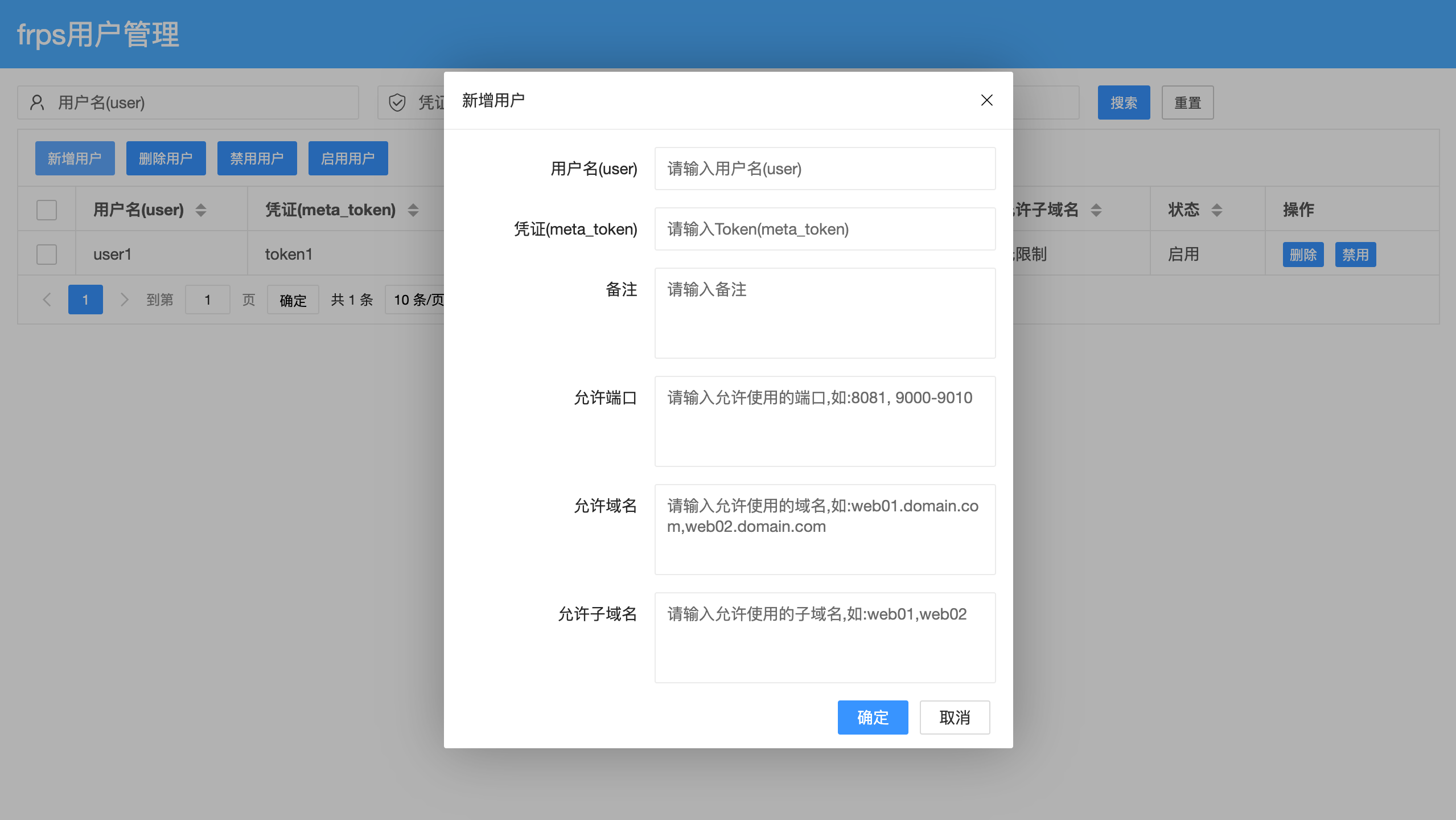Sort the 凭证(meta_token) column
Viewport: 1456px width, 820px height.
tap(413, 210)
